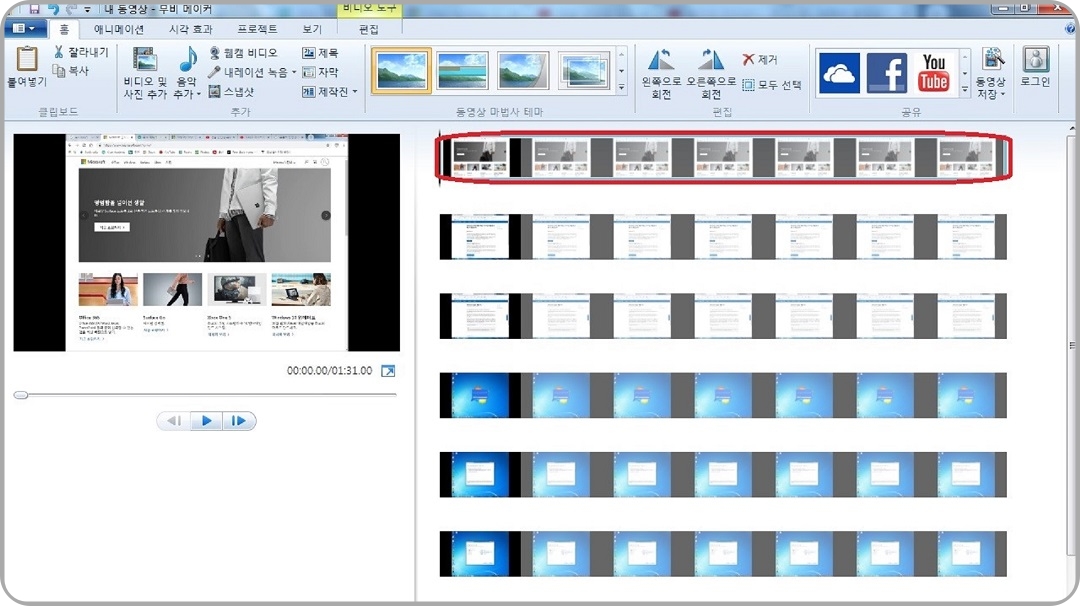
Task: Expand AutoMovie themes gallery
Action: (x=621, y=87)
